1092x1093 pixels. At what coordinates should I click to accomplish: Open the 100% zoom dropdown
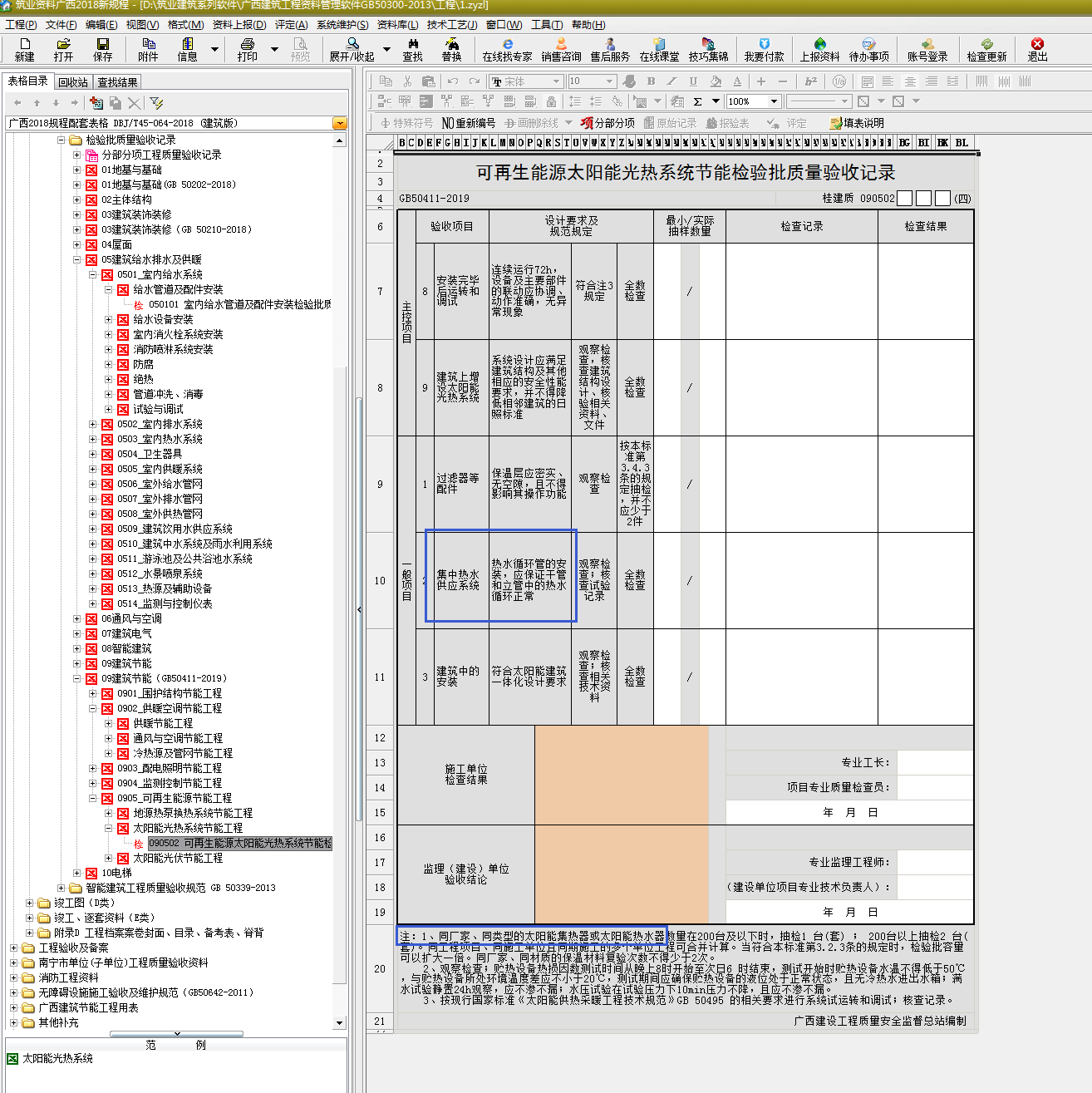coord(774,101)
